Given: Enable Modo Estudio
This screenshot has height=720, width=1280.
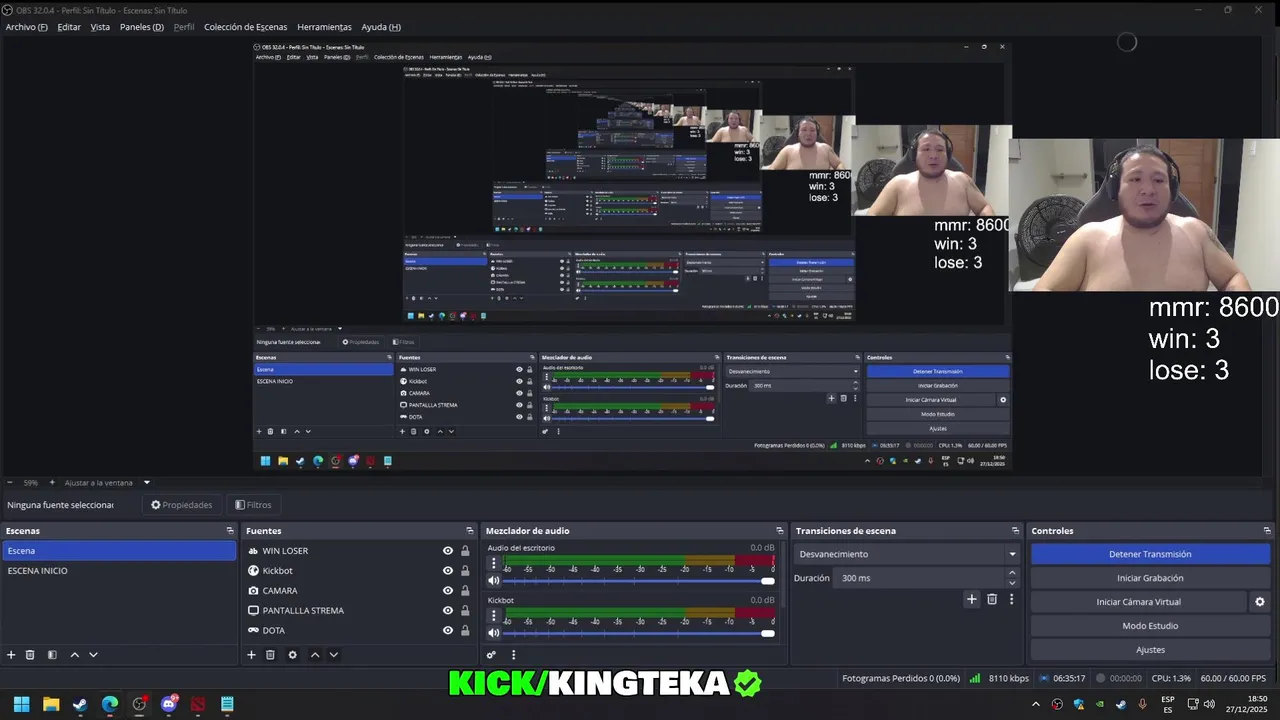Looking at the screenshot, I should (x=1150, y=626).
